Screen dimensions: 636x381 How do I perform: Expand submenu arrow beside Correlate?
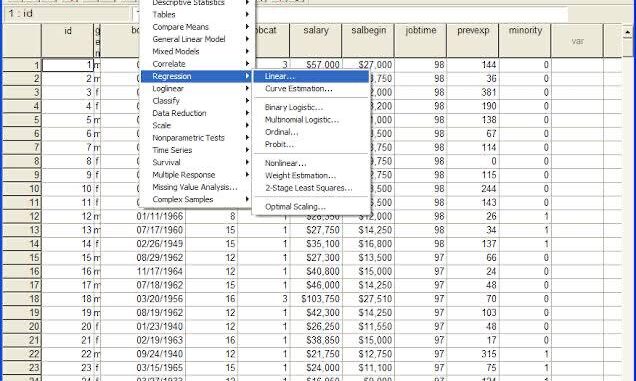[247, 64]
